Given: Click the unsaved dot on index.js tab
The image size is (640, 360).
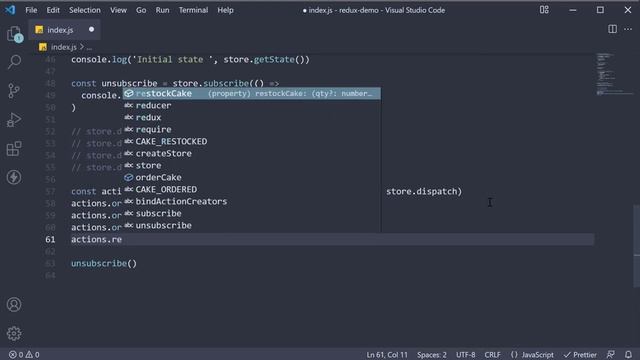Looking at the screenshot, I should tap(91, 29).
